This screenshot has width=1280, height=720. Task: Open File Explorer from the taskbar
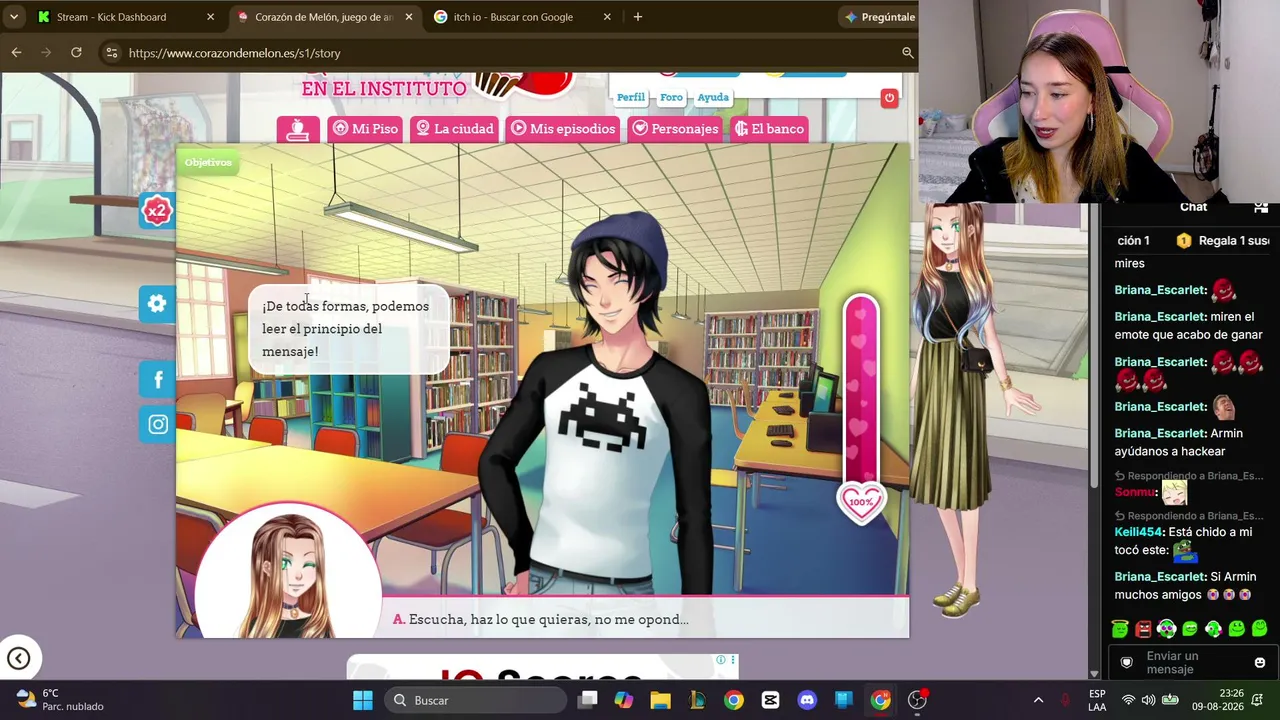click(x=661, y=700)
